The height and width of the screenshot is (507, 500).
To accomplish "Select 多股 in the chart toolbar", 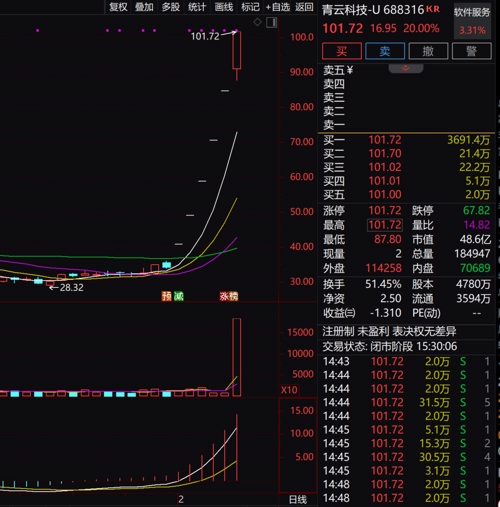I will click(171, 7).
